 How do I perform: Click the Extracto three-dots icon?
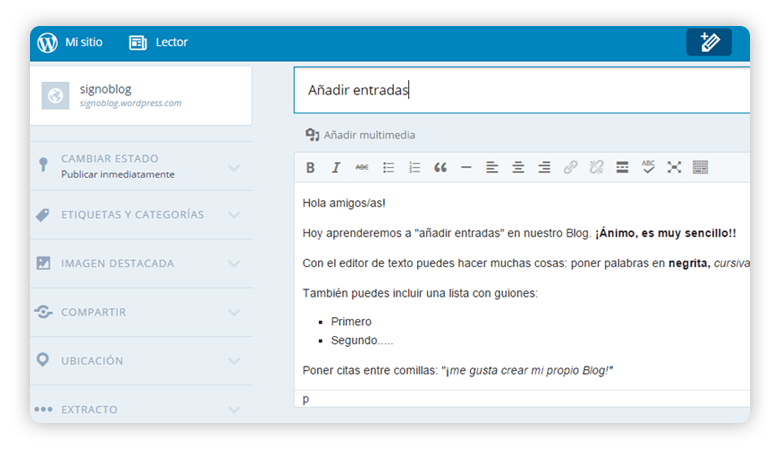pos(43,409)
